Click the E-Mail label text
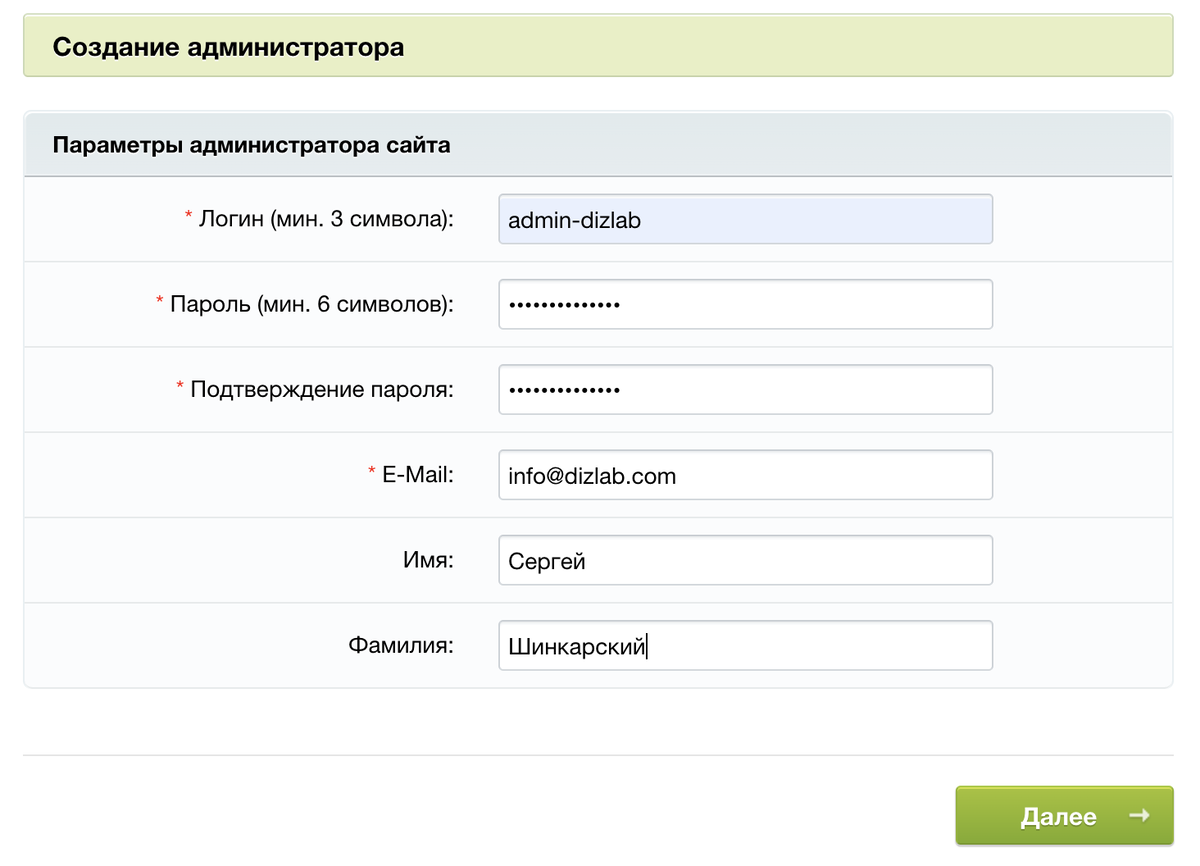1200x866 pixels. [418, 475]
